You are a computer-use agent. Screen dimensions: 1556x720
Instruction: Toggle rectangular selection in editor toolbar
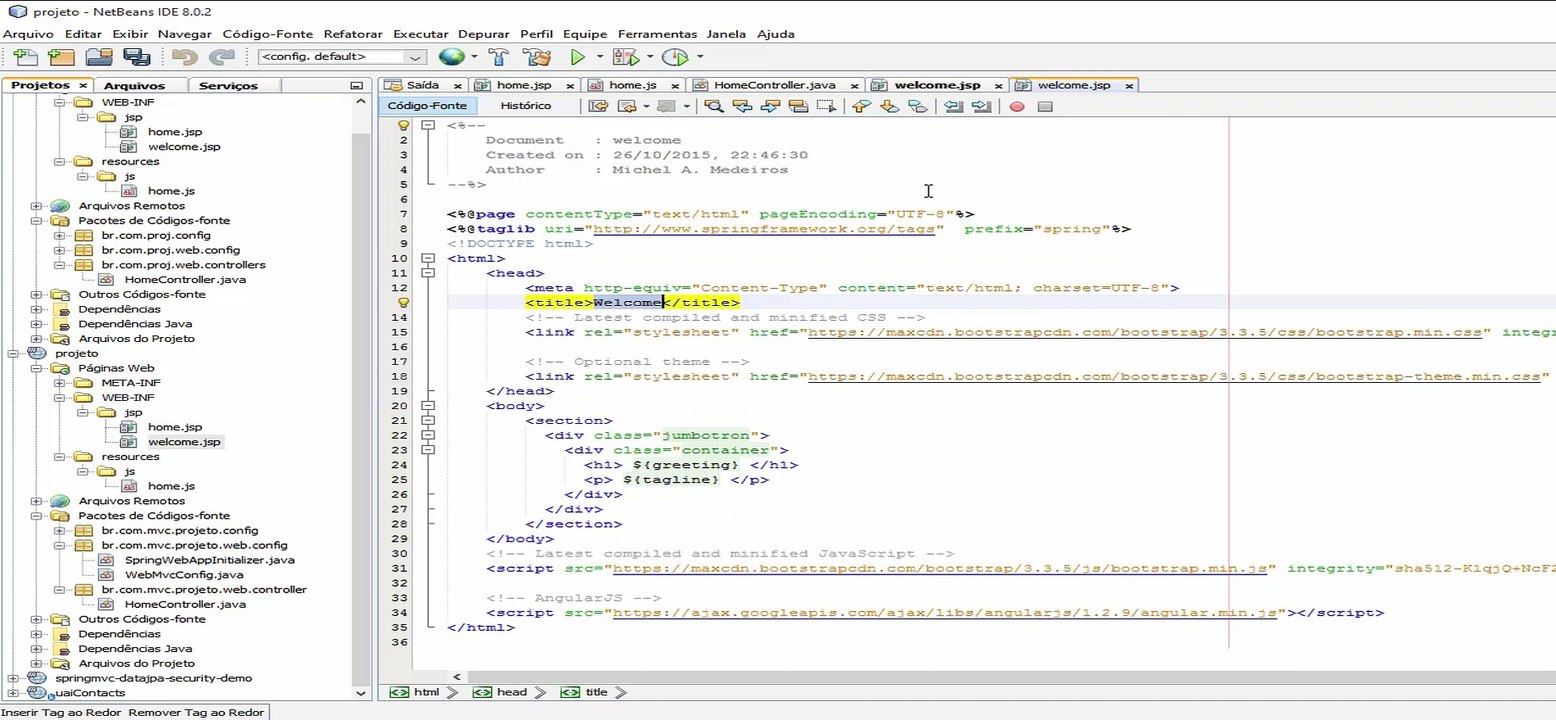825,106
